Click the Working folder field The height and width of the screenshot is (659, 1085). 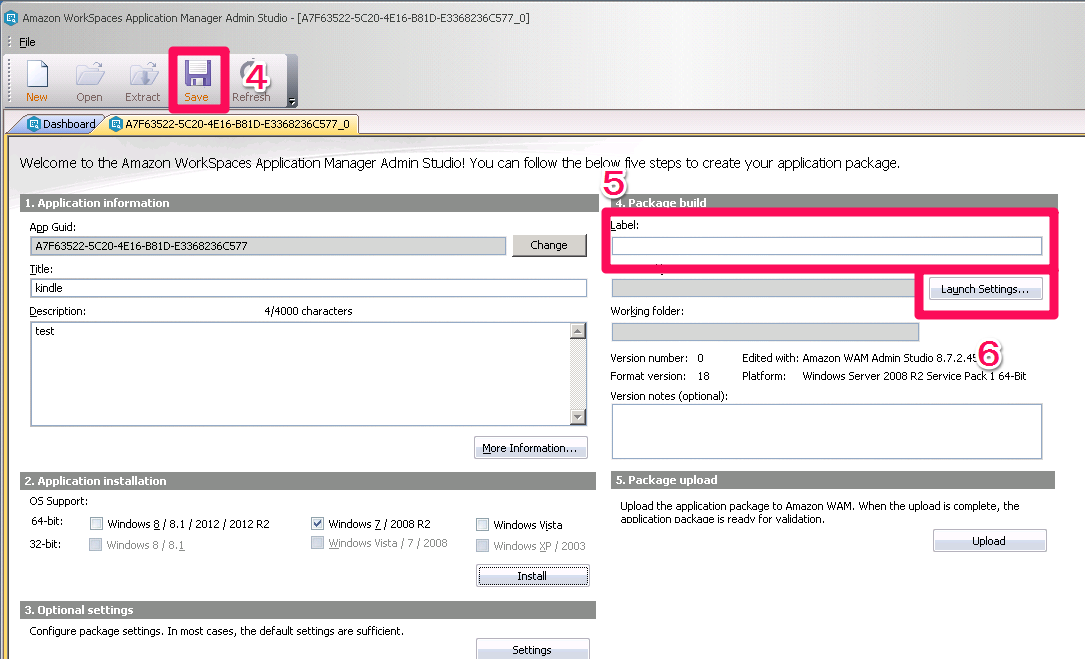(x=765, y=332)
